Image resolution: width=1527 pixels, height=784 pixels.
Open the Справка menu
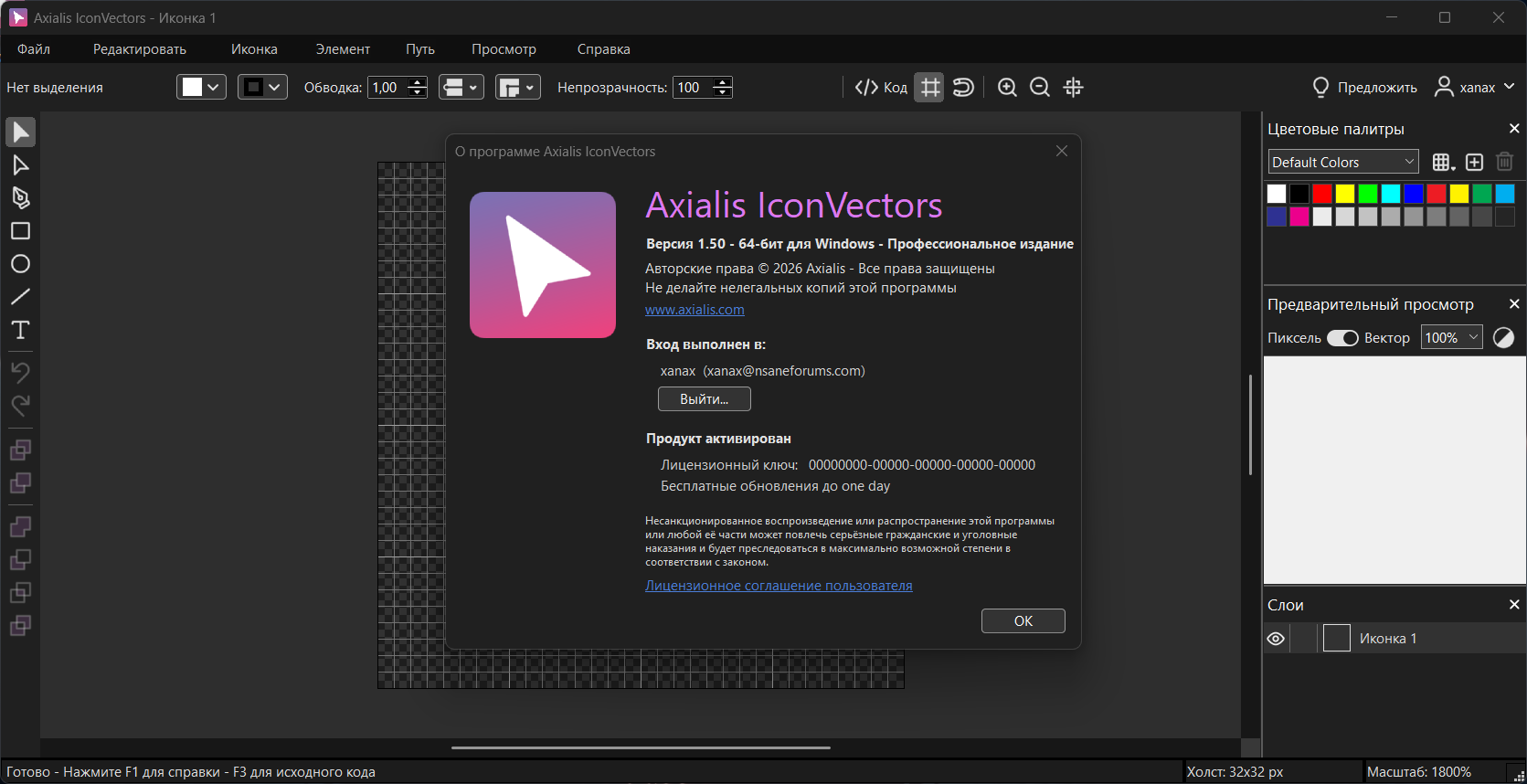click(603, 49)
